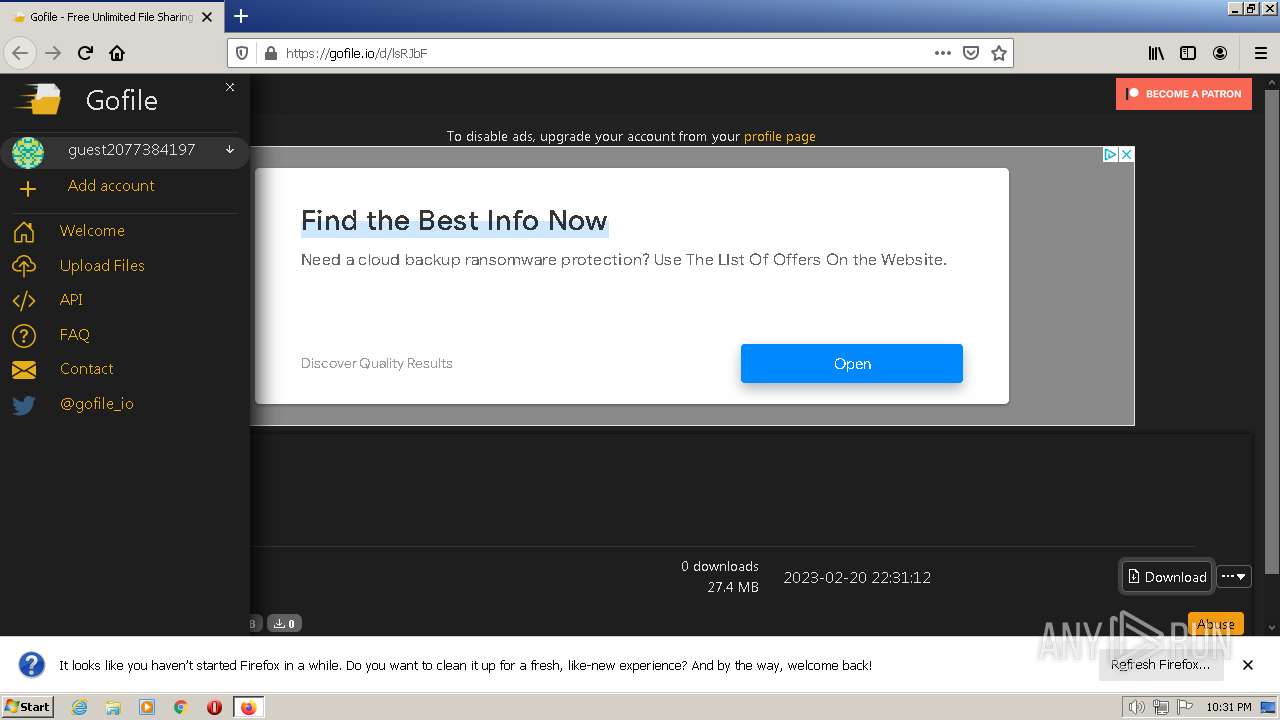
Task: Follow the profile page link
Action: tap(780, 136)
